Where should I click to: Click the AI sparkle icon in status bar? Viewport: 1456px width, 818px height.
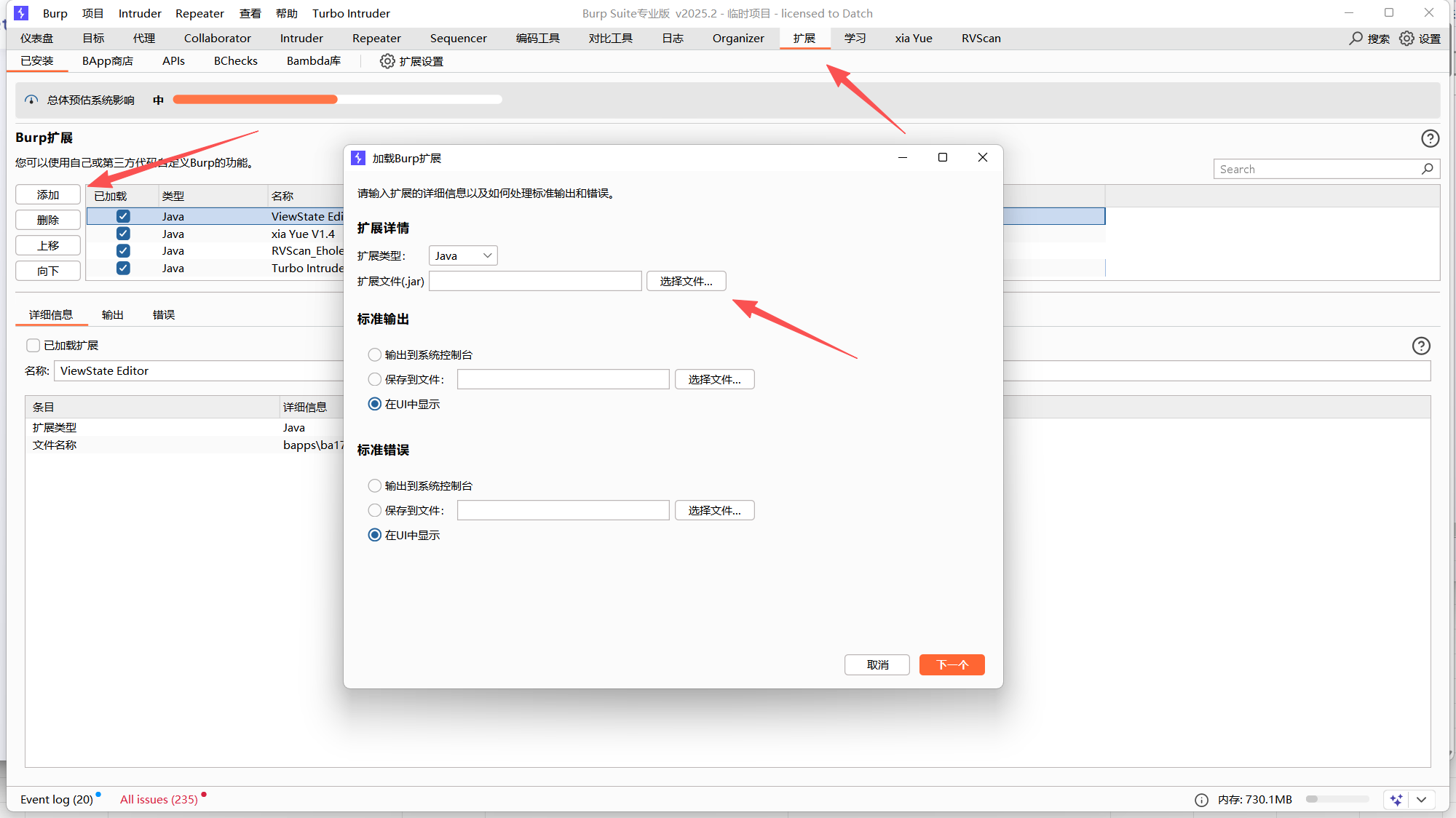pyautogui.click(x=1396, y=799)
